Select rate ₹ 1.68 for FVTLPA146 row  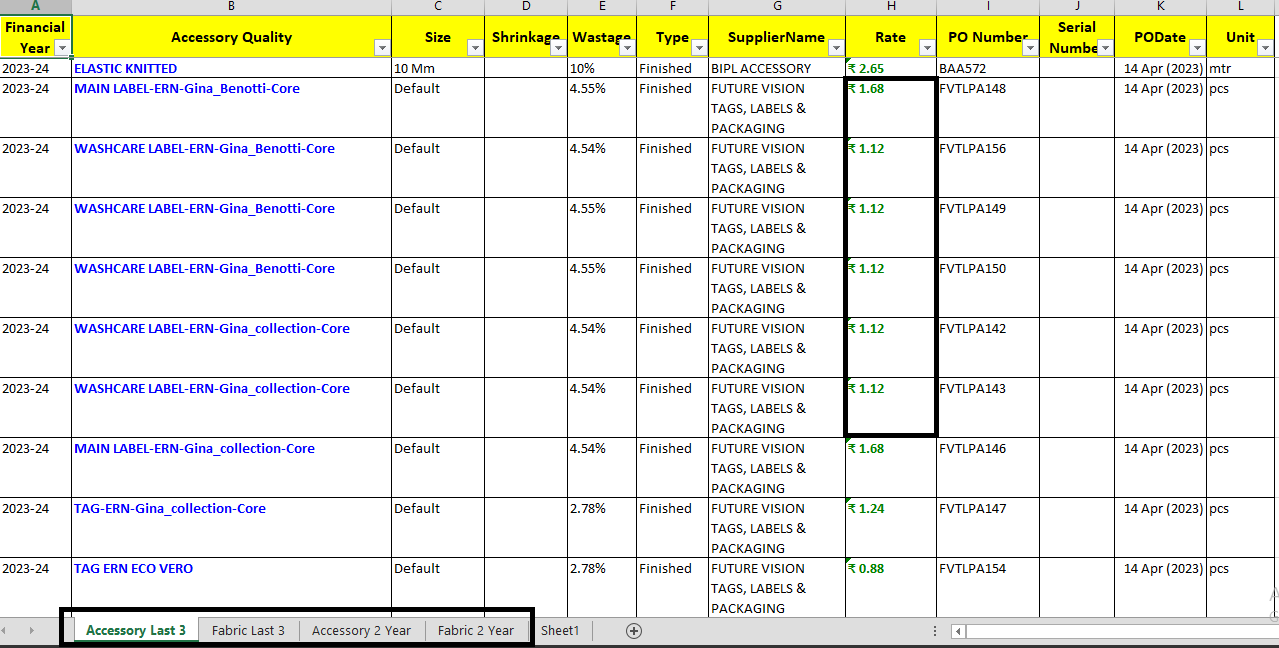click(891, 468)
